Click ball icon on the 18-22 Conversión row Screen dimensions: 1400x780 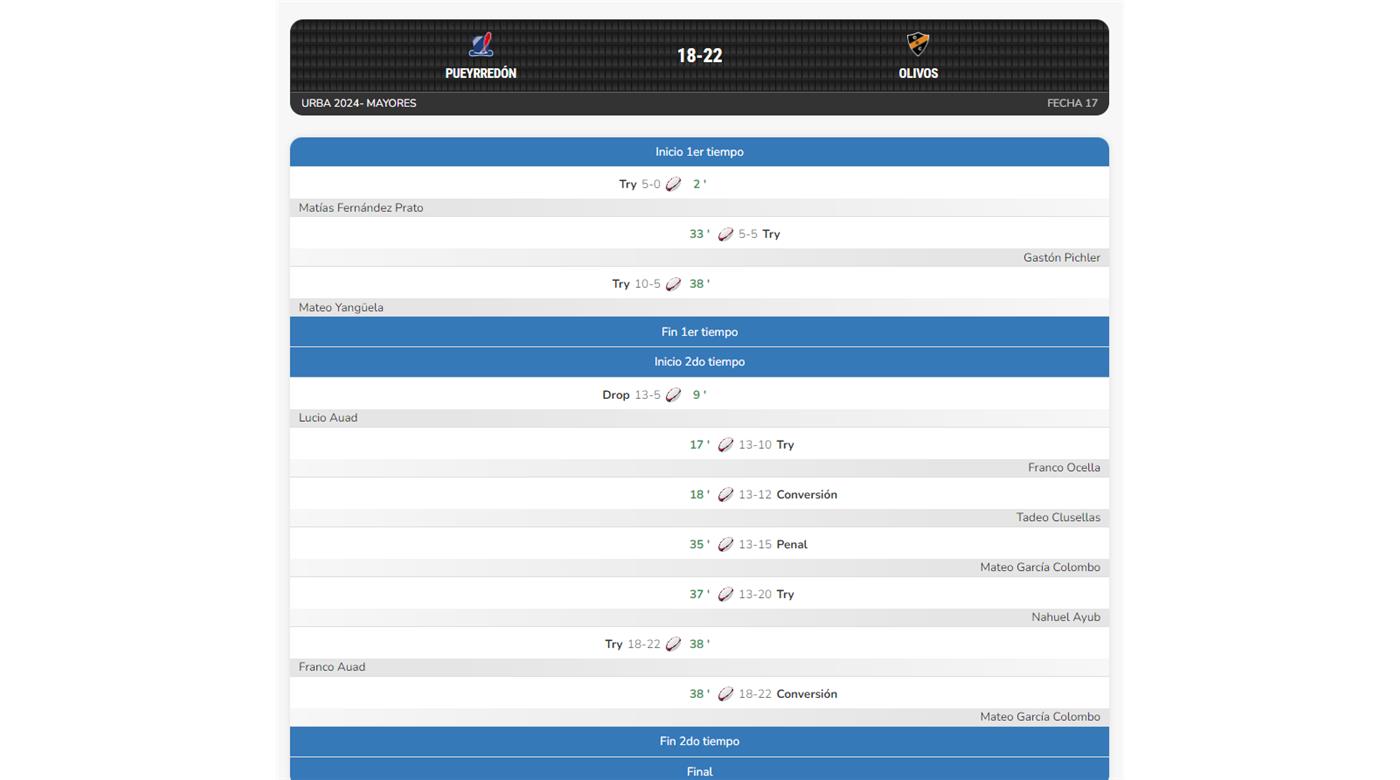coord(726,694)
